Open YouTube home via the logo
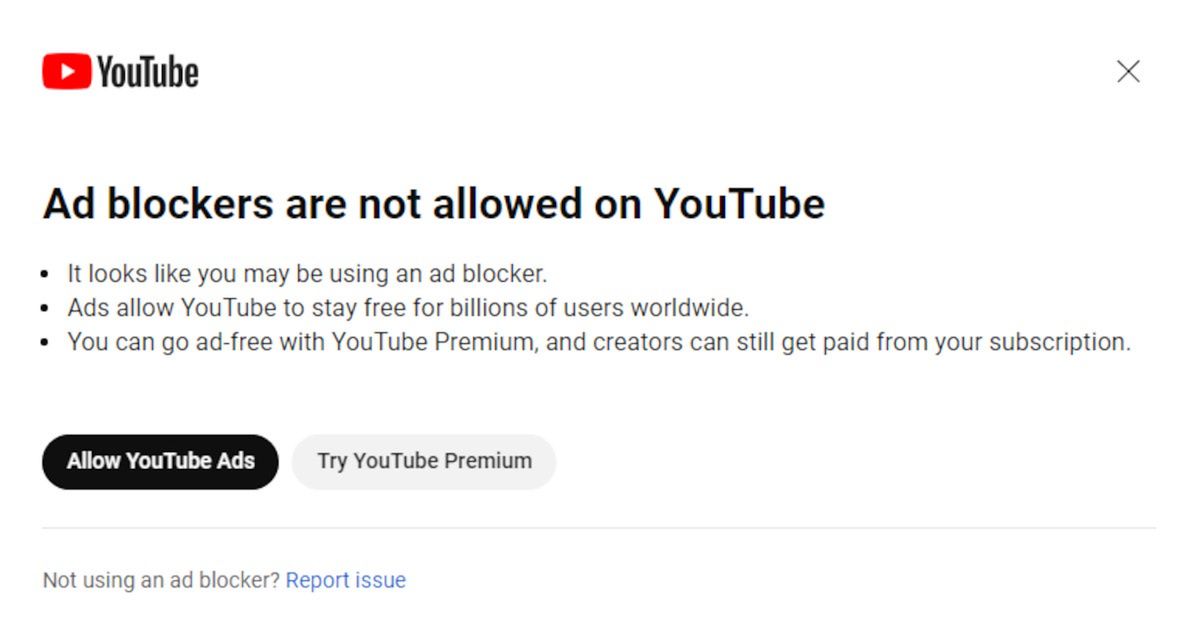The width and height of the screenshot is (1200, 642). (x=120, y=71)
